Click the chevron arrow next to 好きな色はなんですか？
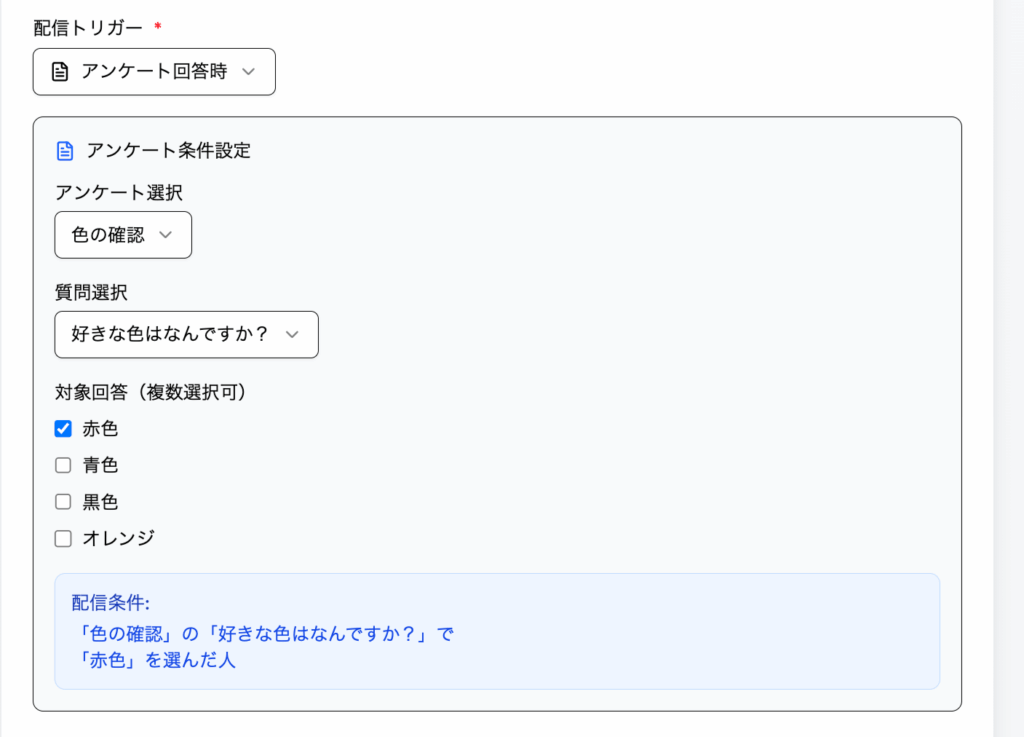 point(292,335)
